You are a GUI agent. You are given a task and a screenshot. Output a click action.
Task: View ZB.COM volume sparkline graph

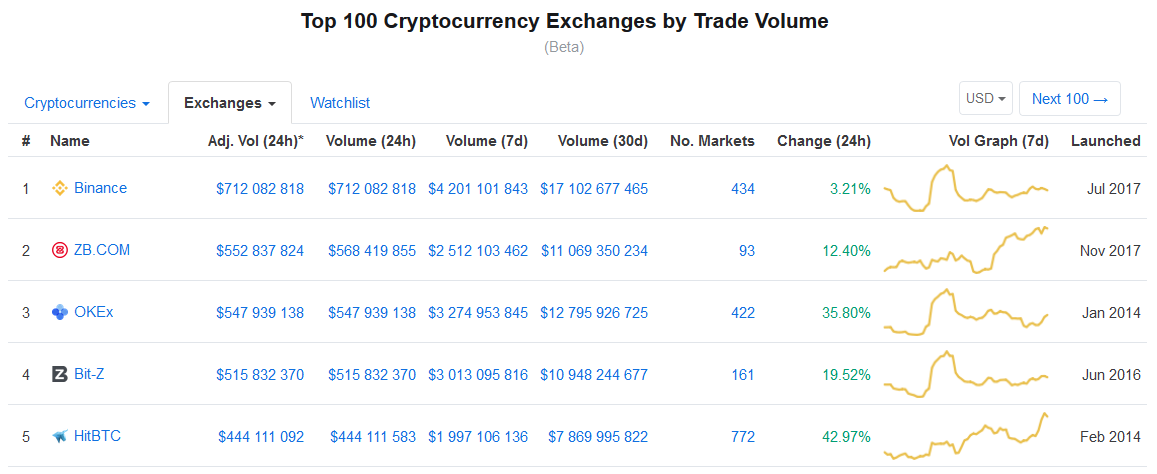click(x=965, y=250)
